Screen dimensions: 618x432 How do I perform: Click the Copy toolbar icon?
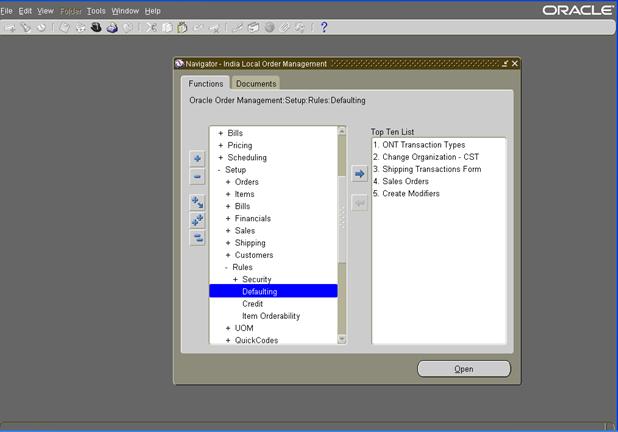point(167,28)
